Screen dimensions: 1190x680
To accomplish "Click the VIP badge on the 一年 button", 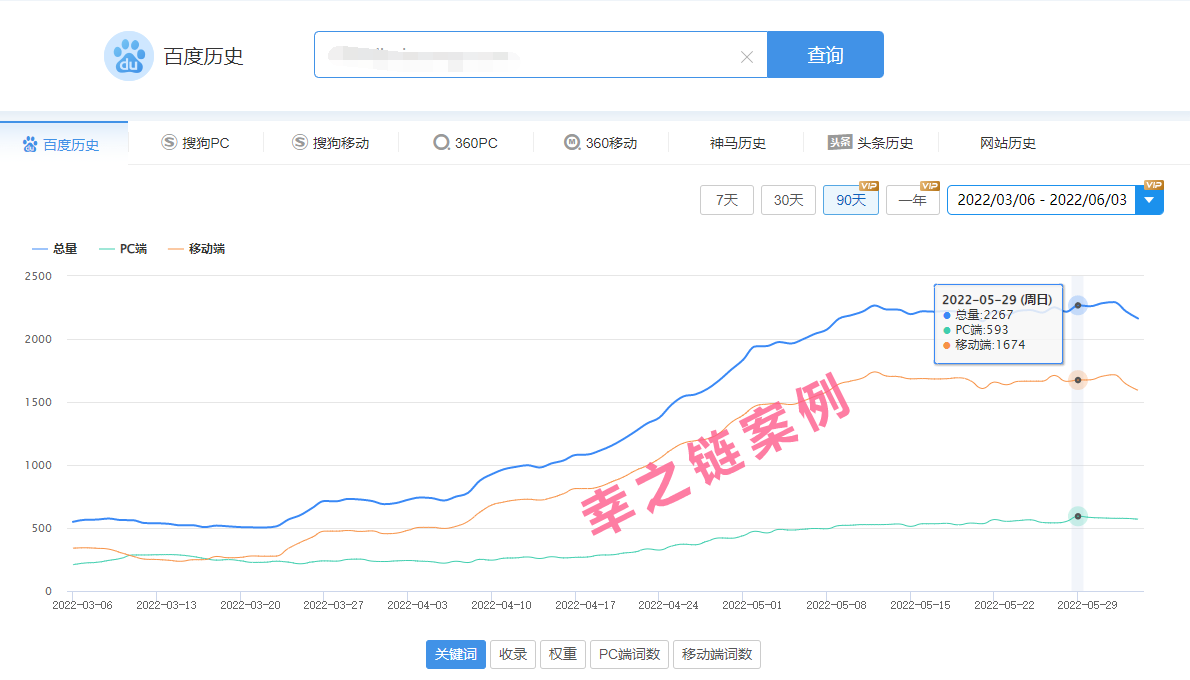I will pos(930,186).
